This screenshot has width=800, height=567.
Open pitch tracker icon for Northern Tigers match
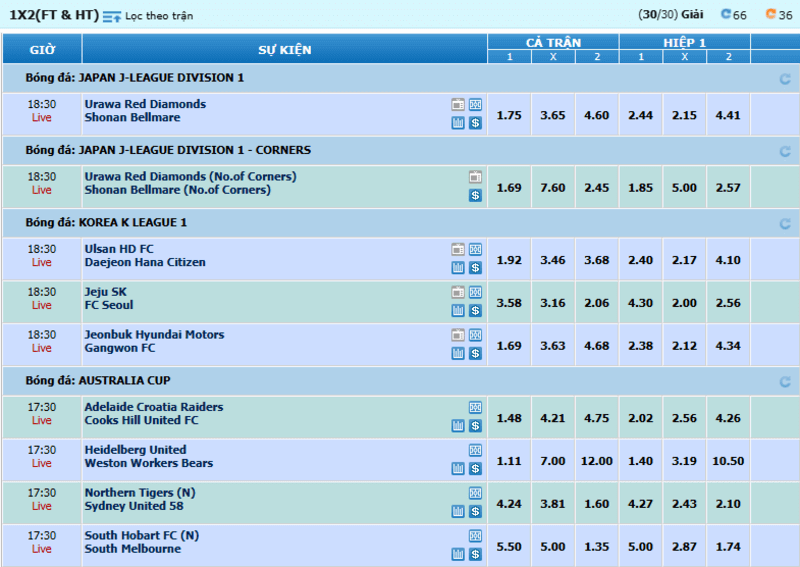[476, 494]
